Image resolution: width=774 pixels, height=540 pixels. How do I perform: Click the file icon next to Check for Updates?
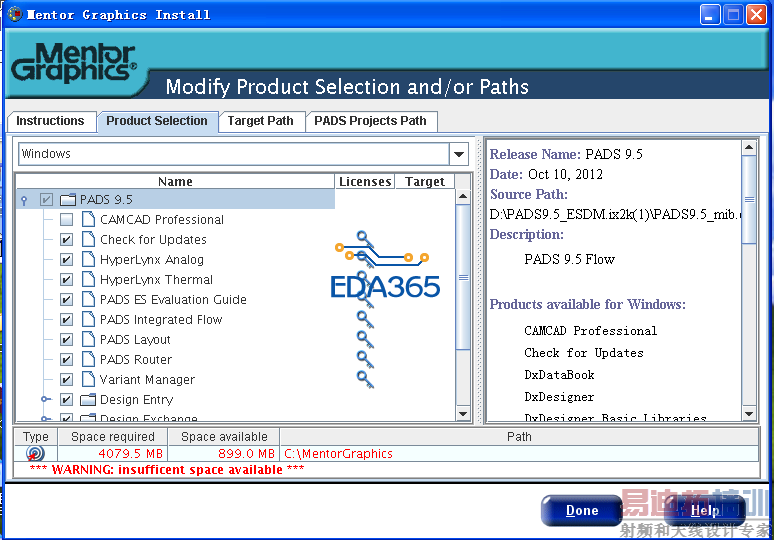[88, 239]
